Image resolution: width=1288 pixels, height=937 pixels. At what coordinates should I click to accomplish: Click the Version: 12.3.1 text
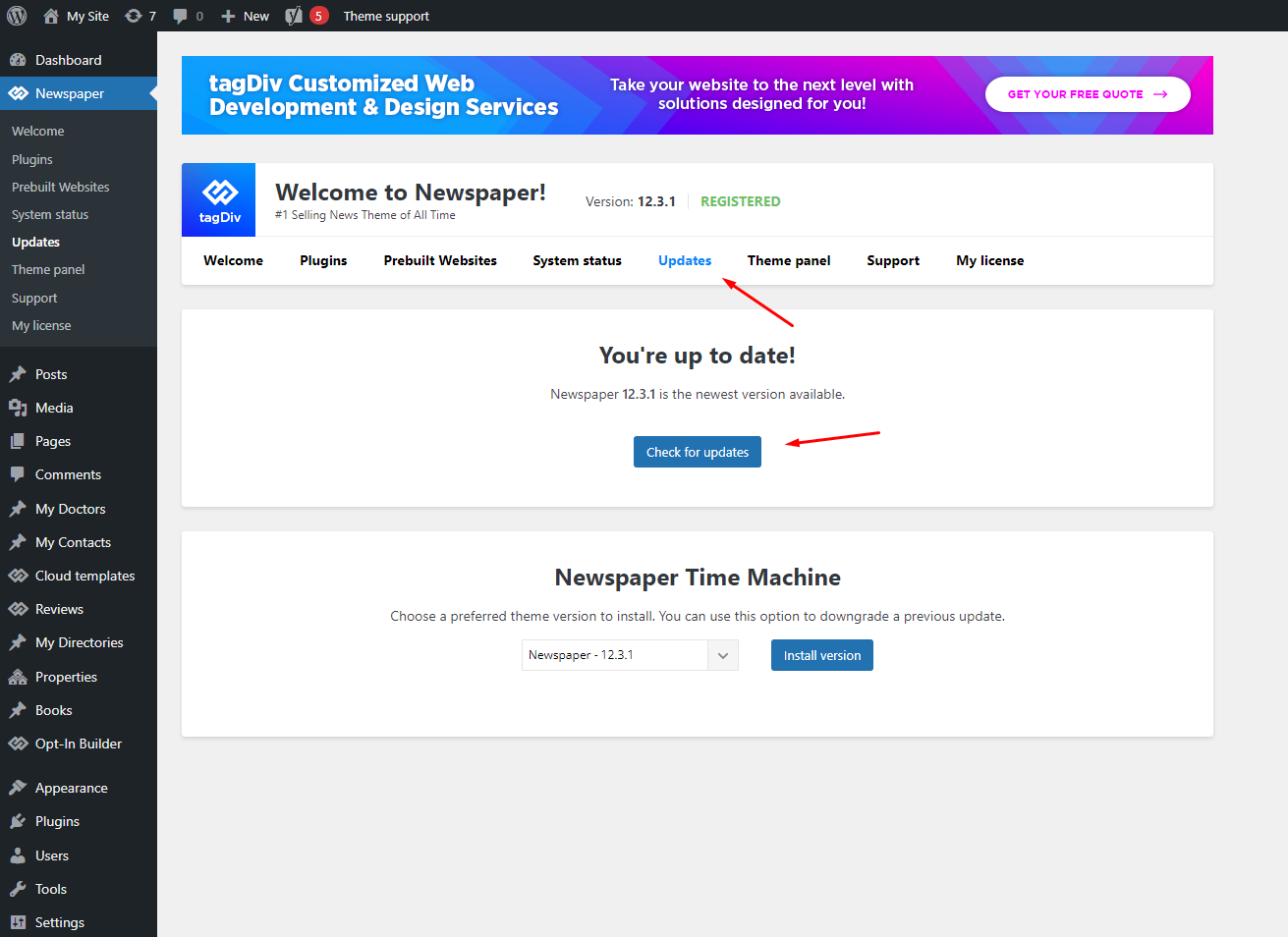[631, 201]
